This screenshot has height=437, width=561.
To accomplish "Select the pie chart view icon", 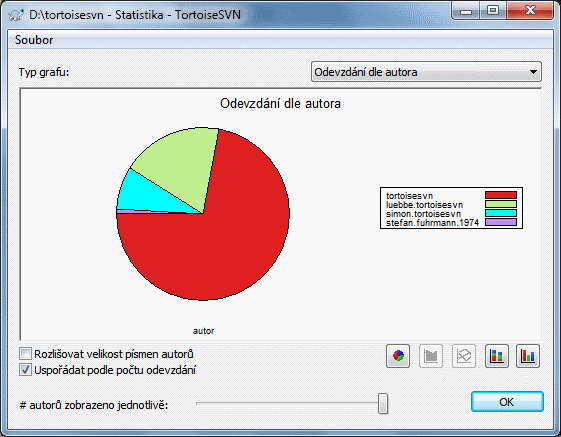I will click(x=398, y=356).
